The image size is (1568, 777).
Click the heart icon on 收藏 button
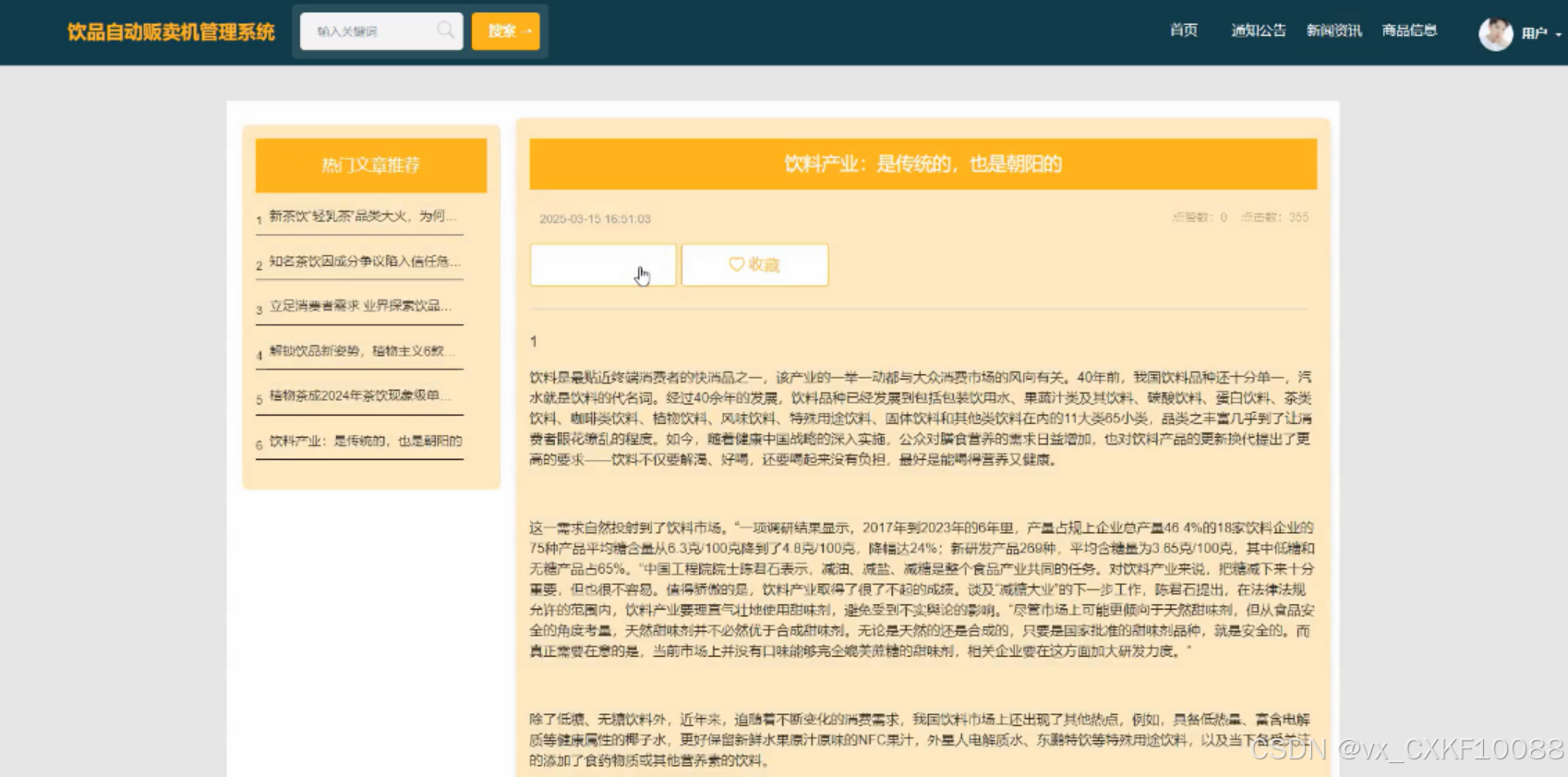pyautogui.click(x=736, y=264)
